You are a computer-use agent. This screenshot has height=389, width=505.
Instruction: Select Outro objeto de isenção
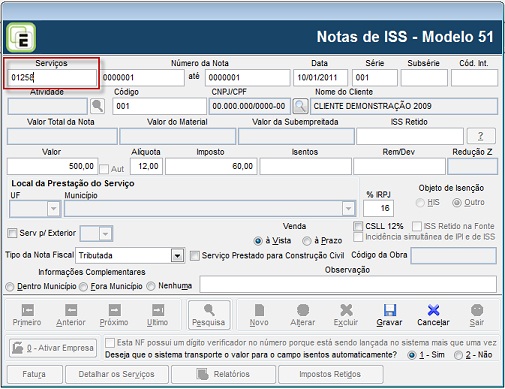pyautogui.click(x=457, y=203)
